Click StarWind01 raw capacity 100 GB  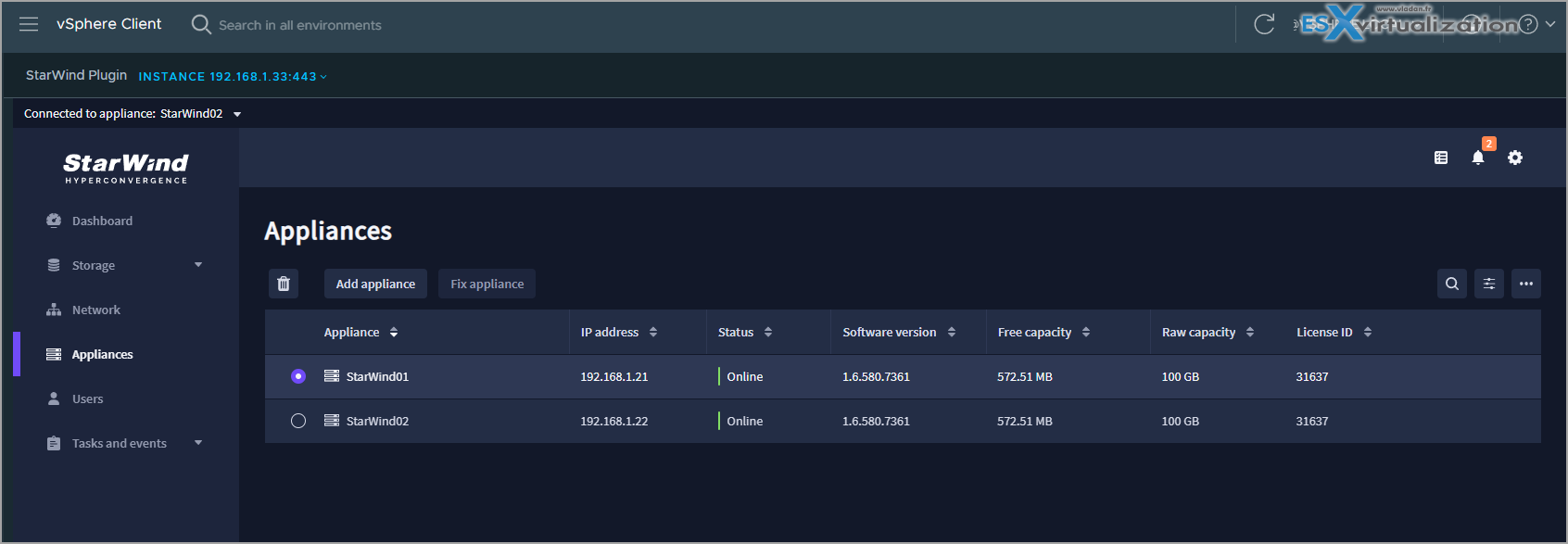[1181, 376]
